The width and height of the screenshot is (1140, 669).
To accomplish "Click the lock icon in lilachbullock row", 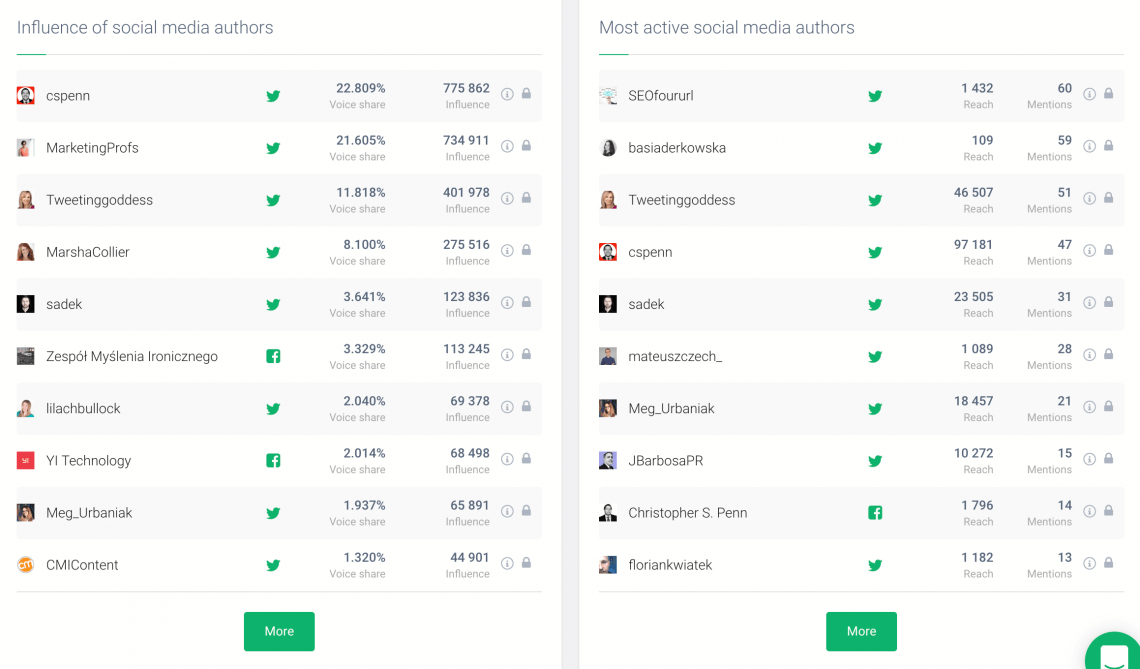I will [526, 406].
